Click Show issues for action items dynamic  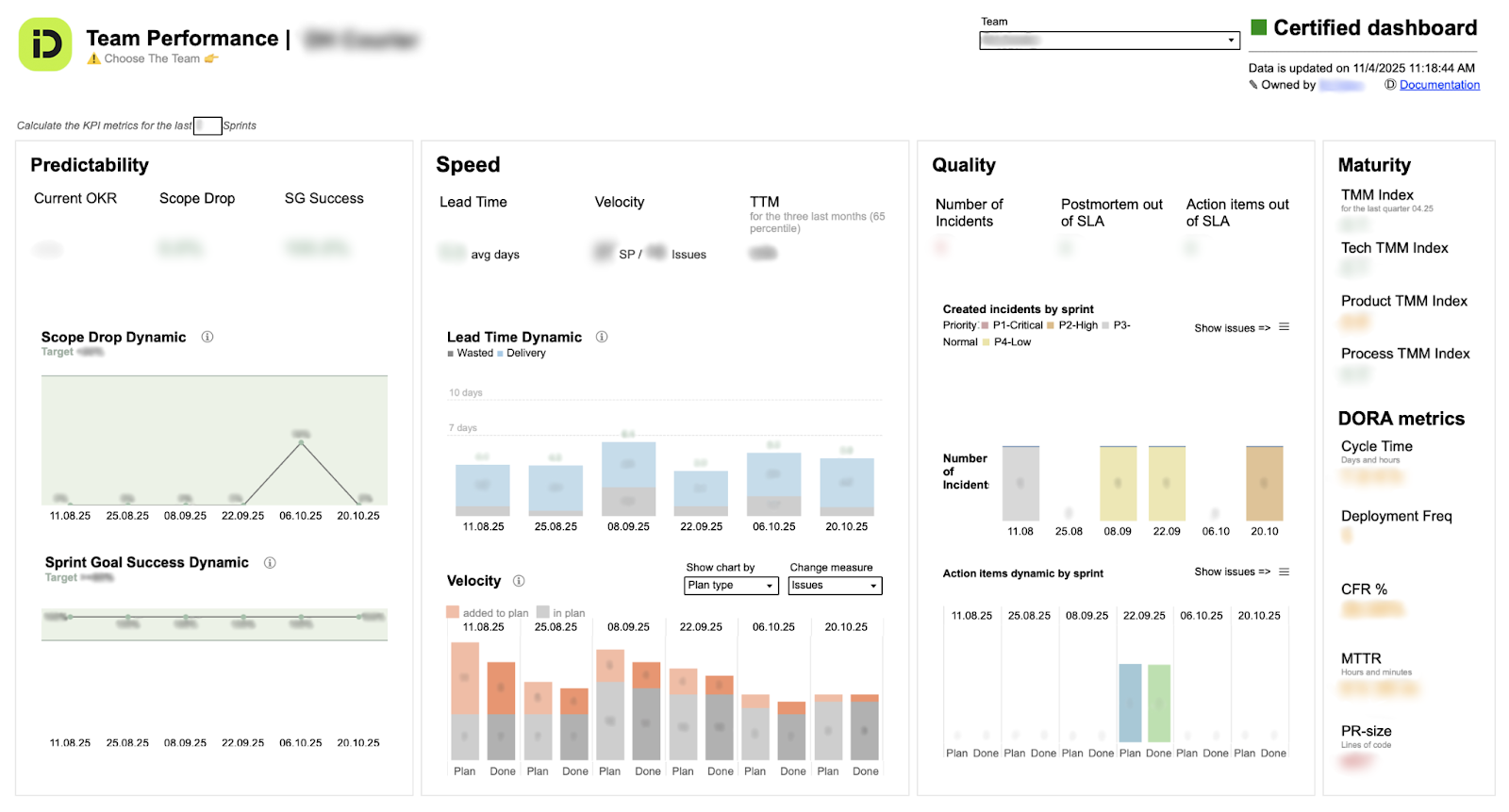tap(1232, 572)
